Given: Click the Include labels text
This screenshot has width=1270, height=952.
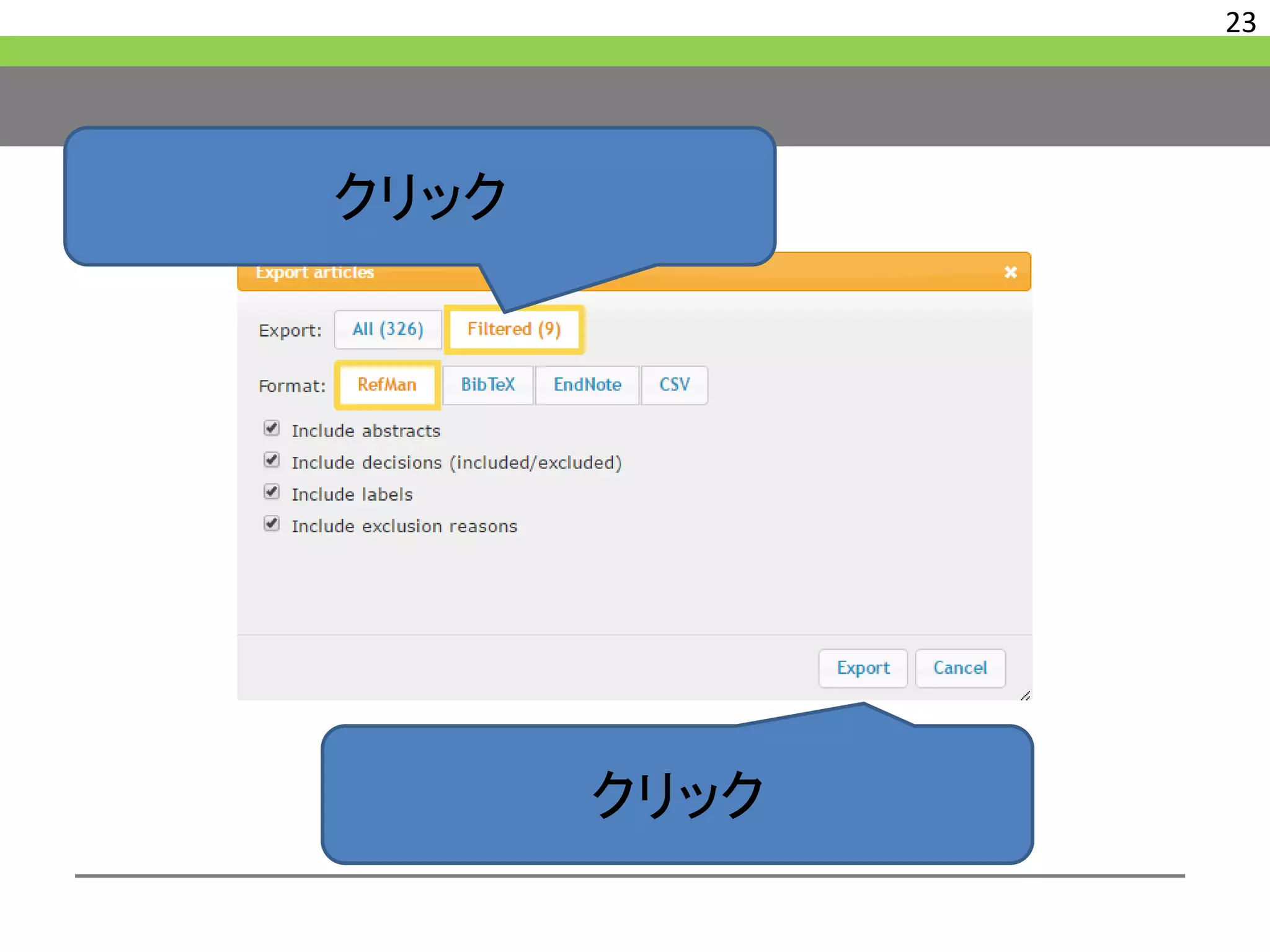Looking at the screenshot, I should coord(352,495).
